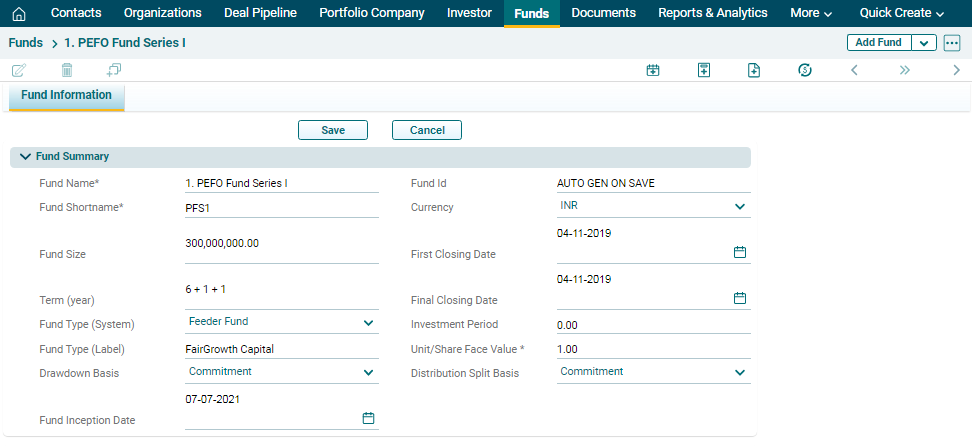The width and height of the screenshot is (972, 446).
Task: Expand the Fund Type (System) dropdown
Action: (368, 323)
